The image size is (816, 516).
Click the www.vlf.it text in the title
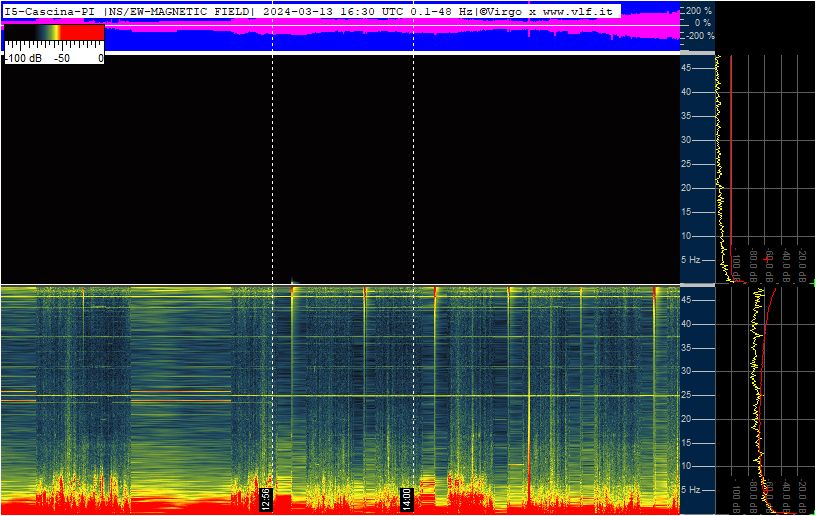point(578,11)
